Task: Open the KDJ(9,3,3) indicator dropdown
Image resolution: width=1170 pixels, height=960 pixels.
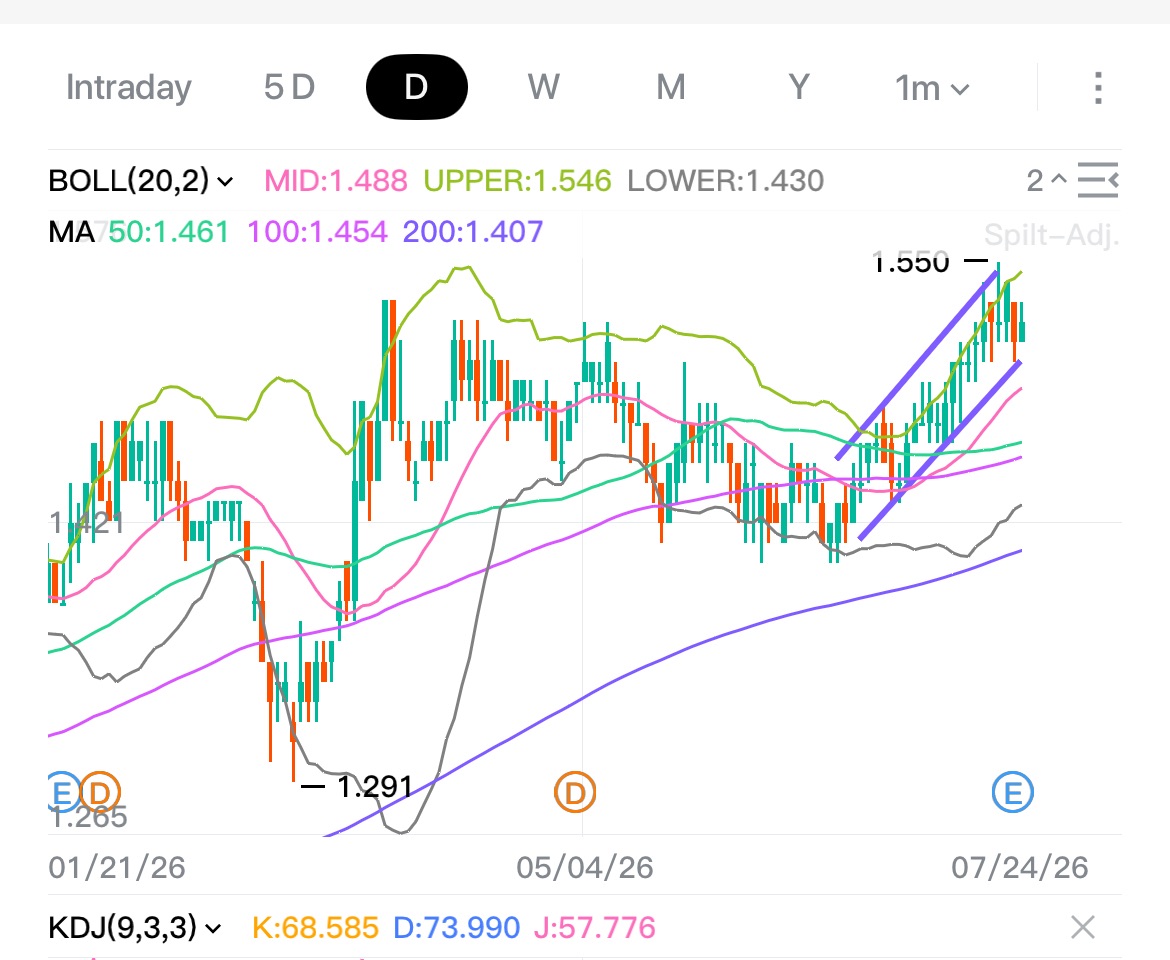Action: point(135,927)
